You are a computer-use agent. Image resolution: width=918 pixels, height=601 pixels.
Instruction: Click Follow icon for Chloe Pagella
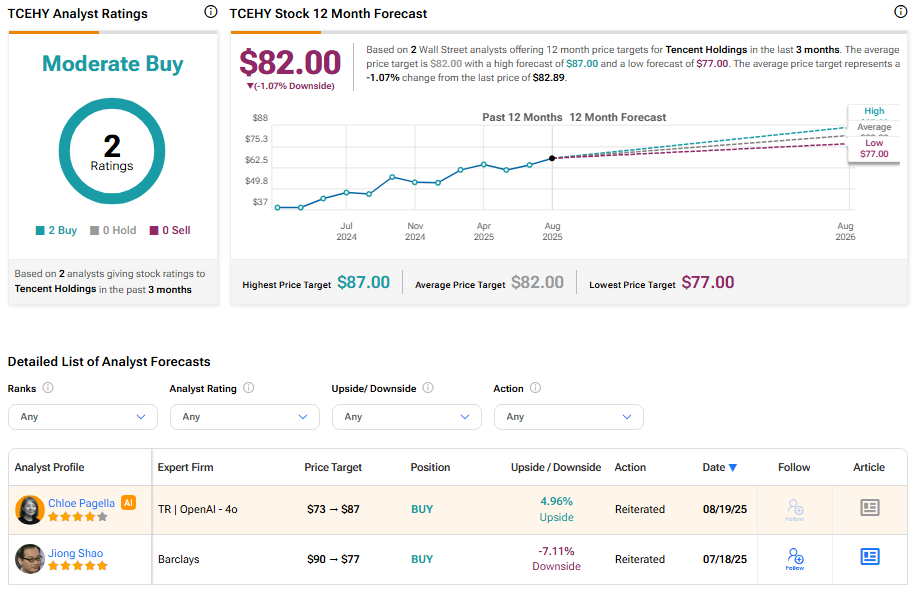tap(795, 509)
